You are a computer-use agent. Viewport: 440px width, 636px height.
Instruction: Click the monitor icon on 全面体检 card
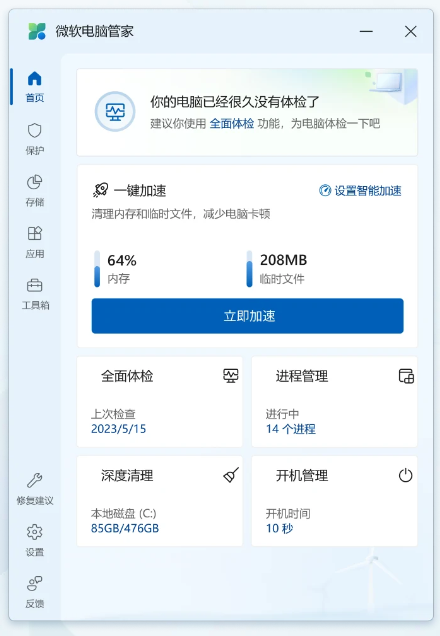[231, 376]
